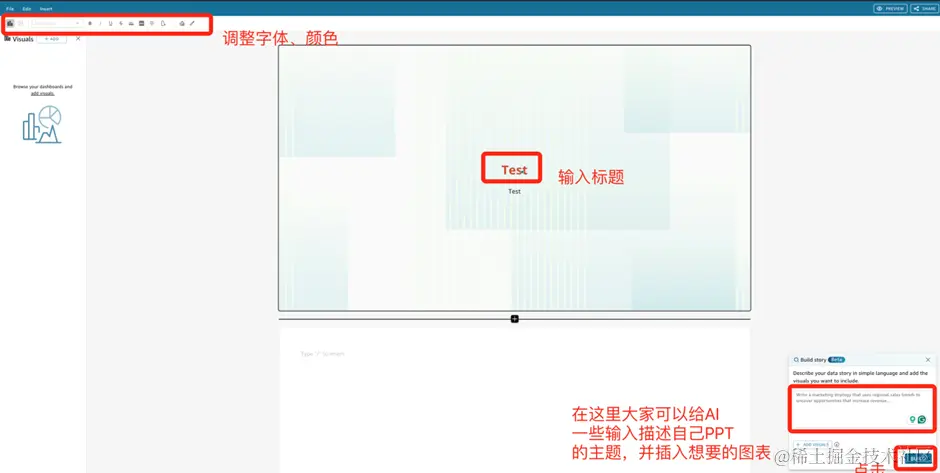Click the Build story description text box

[861, 408]
